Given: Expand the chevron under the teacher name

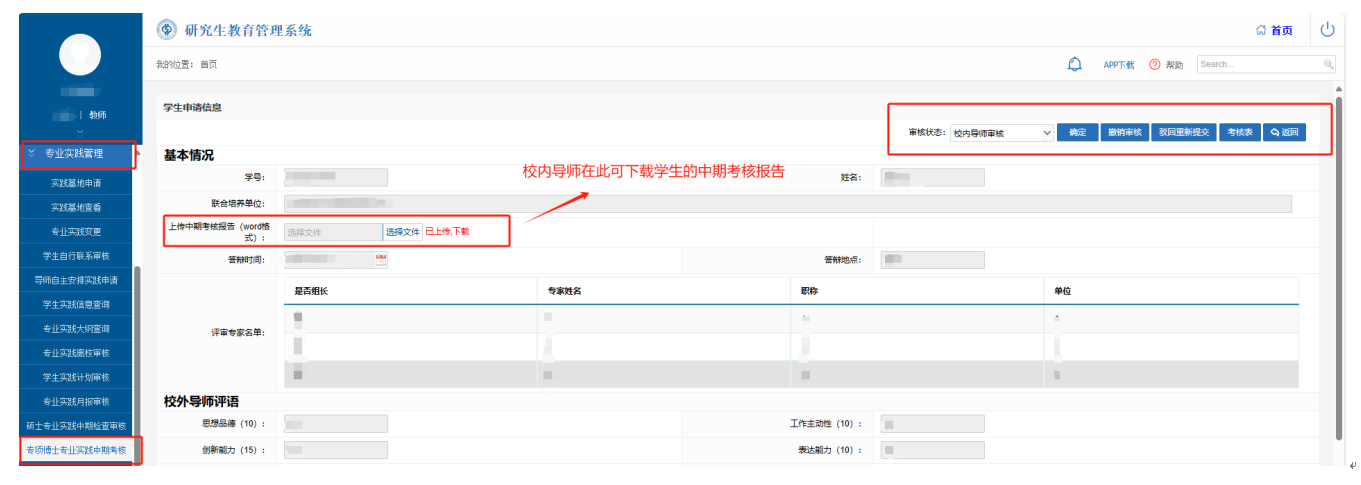Looking at the screenshot, I should click(80, 131).
